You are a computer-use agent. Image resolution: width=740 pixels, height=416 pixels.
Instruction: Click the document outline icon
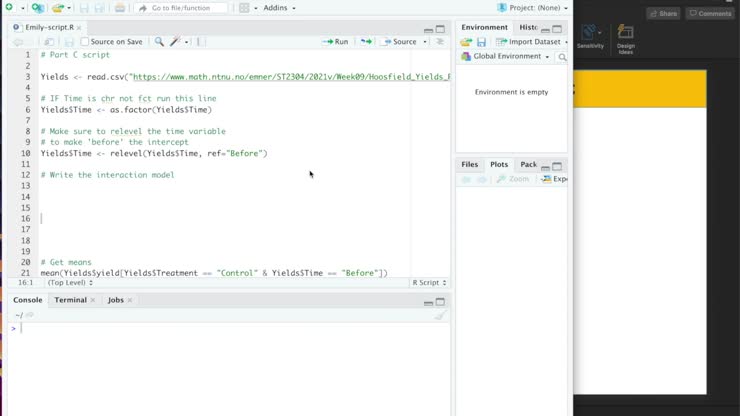440,42
